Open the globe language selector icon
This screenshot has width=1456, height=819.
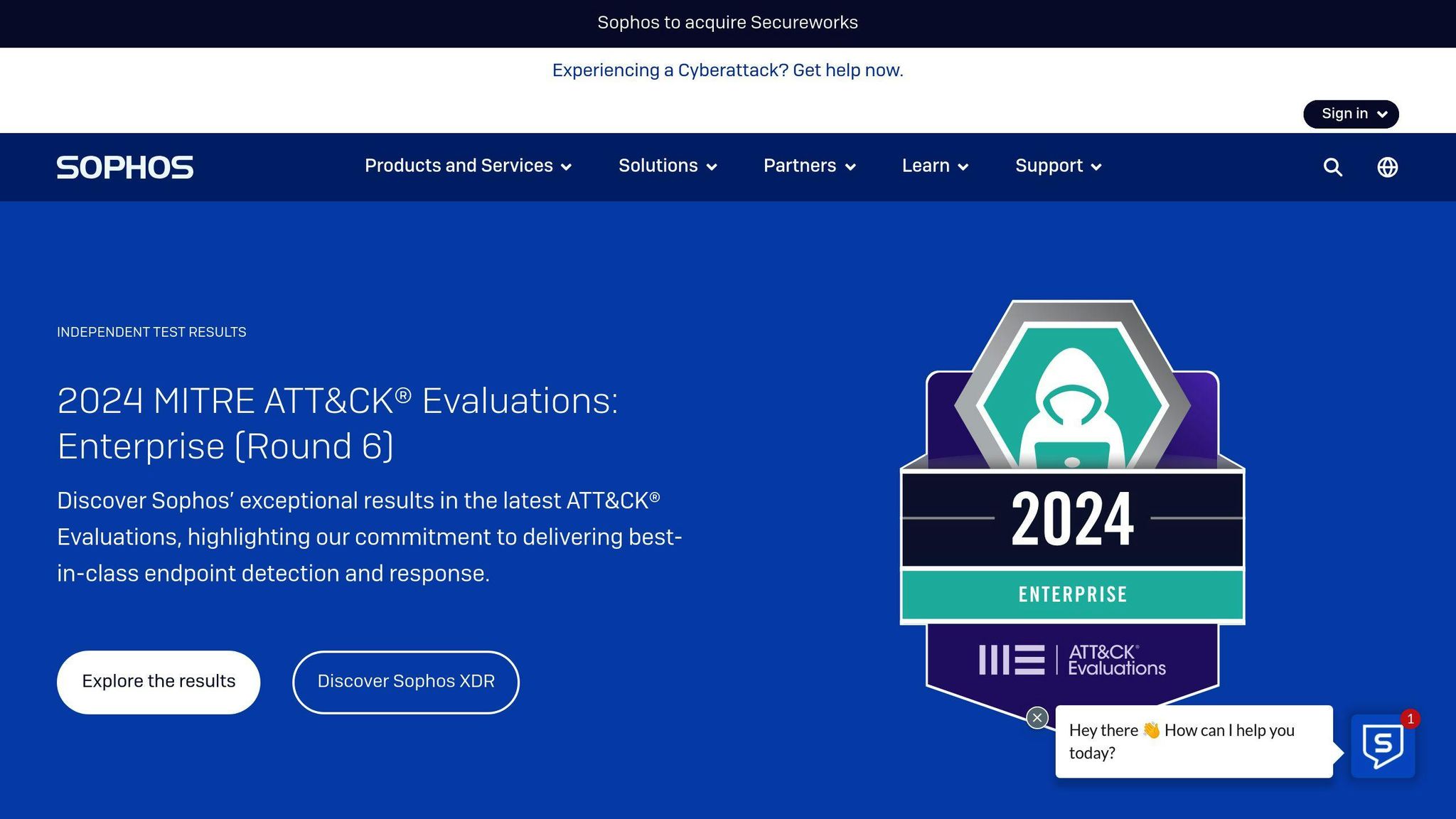coord(1387,167)
